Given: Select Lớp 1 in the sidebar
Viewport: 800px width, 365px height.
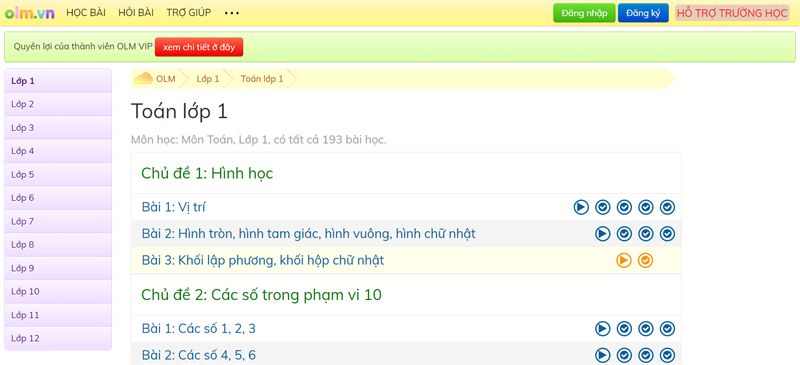Looking at the screenshot, I should click(58, 81).
